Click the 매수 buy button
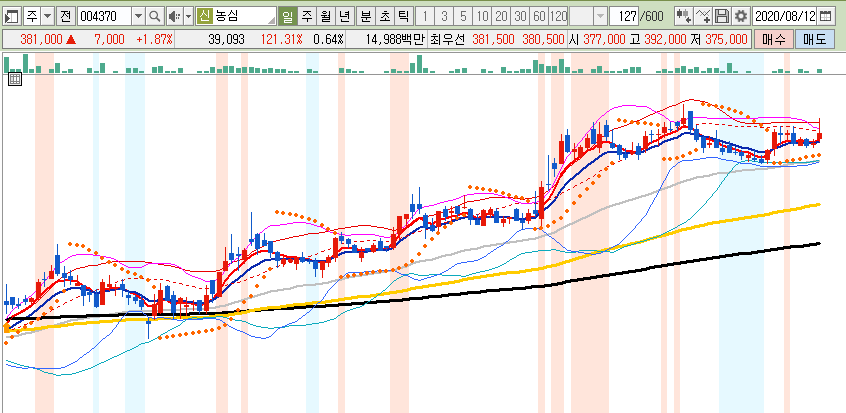 coord(773,39)
